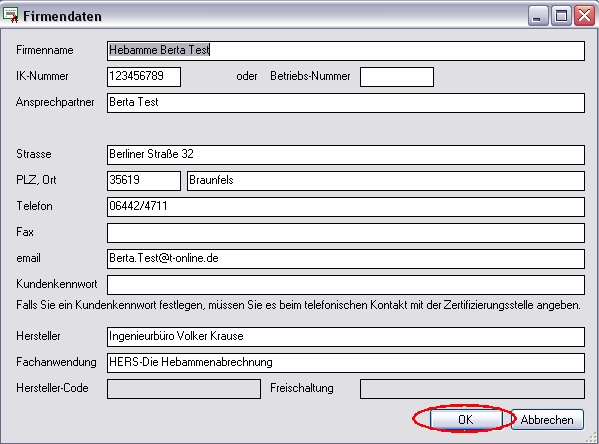Confirm the dialog with OK button
The image size is (599, 444).
(x=466, y=419)
